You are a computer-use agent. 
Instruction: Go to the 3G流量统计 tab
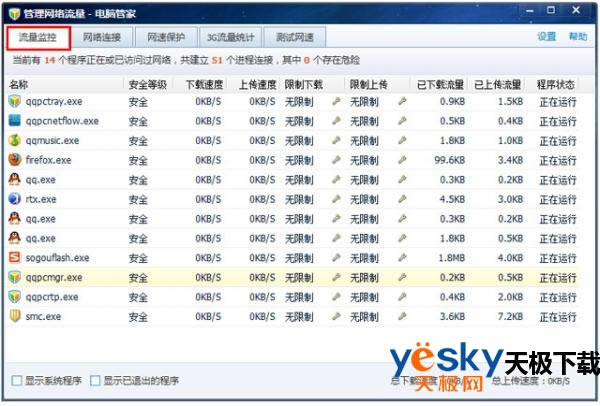[x=231, y=38]
